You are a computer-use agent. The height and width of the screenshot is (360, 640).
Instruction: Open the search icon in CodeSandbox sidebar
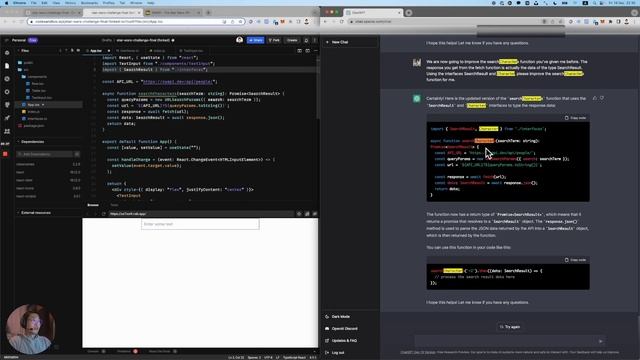click(7, 79)
